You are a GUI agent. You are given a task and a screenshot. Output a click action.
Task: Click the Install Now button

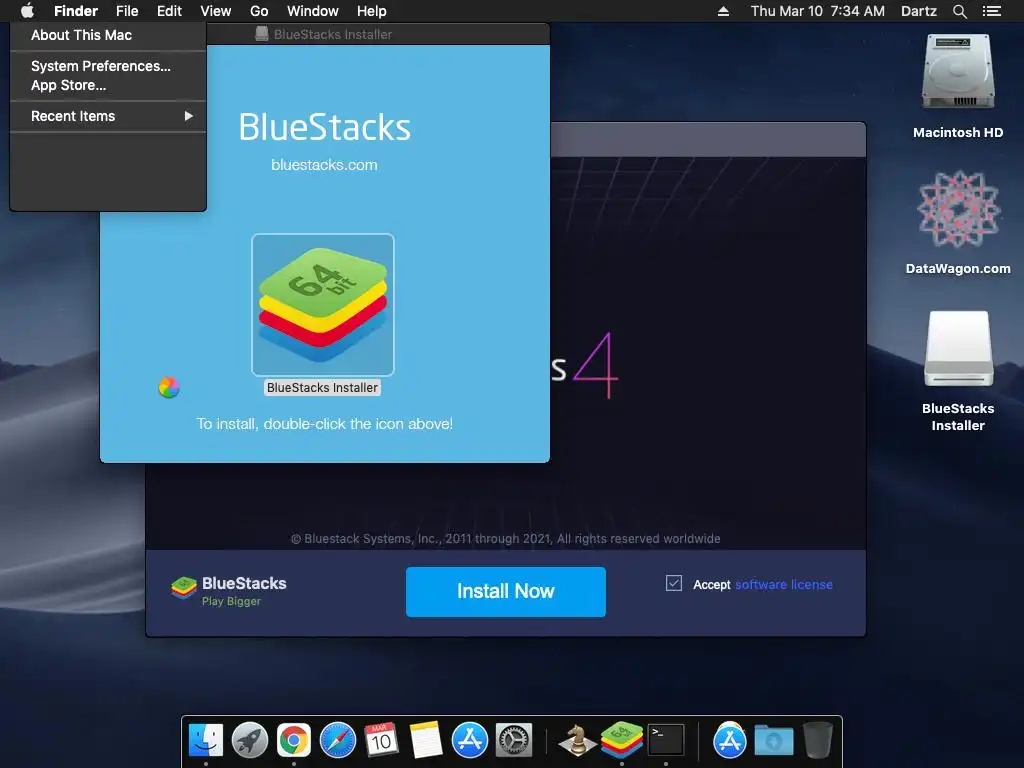pos(505,592)
